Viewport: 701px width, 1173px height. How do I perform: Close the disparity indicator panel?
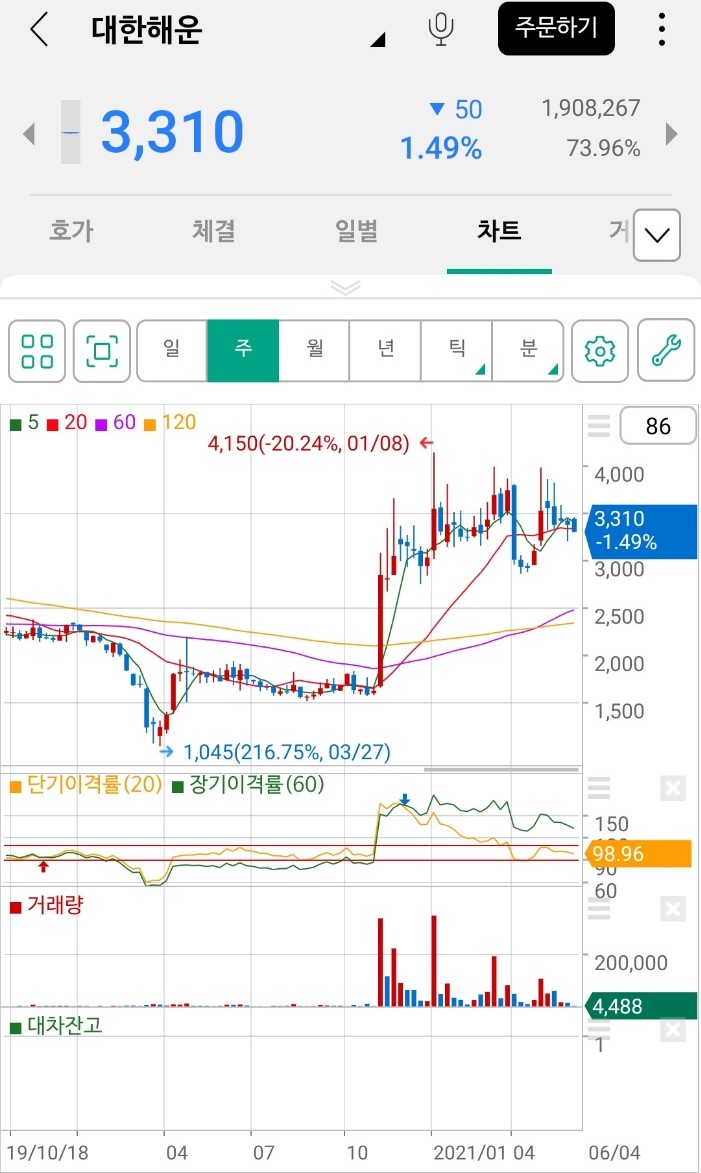pyautogui.click(x=673, y=788)
